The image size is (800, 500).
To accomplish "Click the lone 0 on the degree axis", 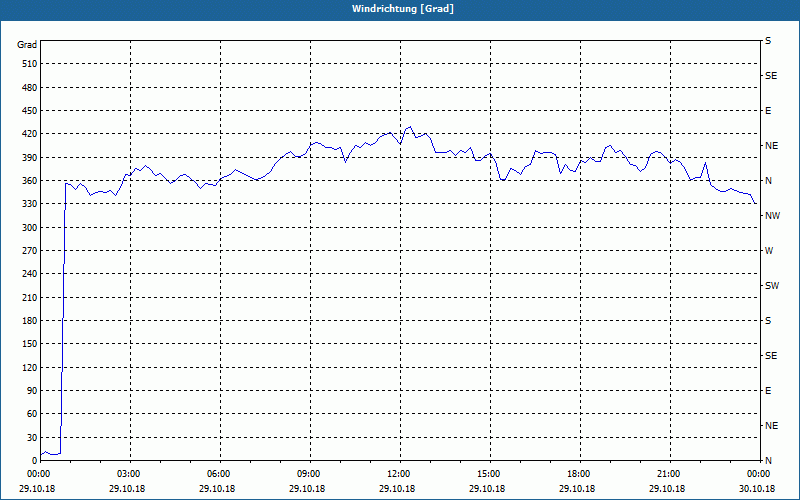I will [x=34, y=461].
